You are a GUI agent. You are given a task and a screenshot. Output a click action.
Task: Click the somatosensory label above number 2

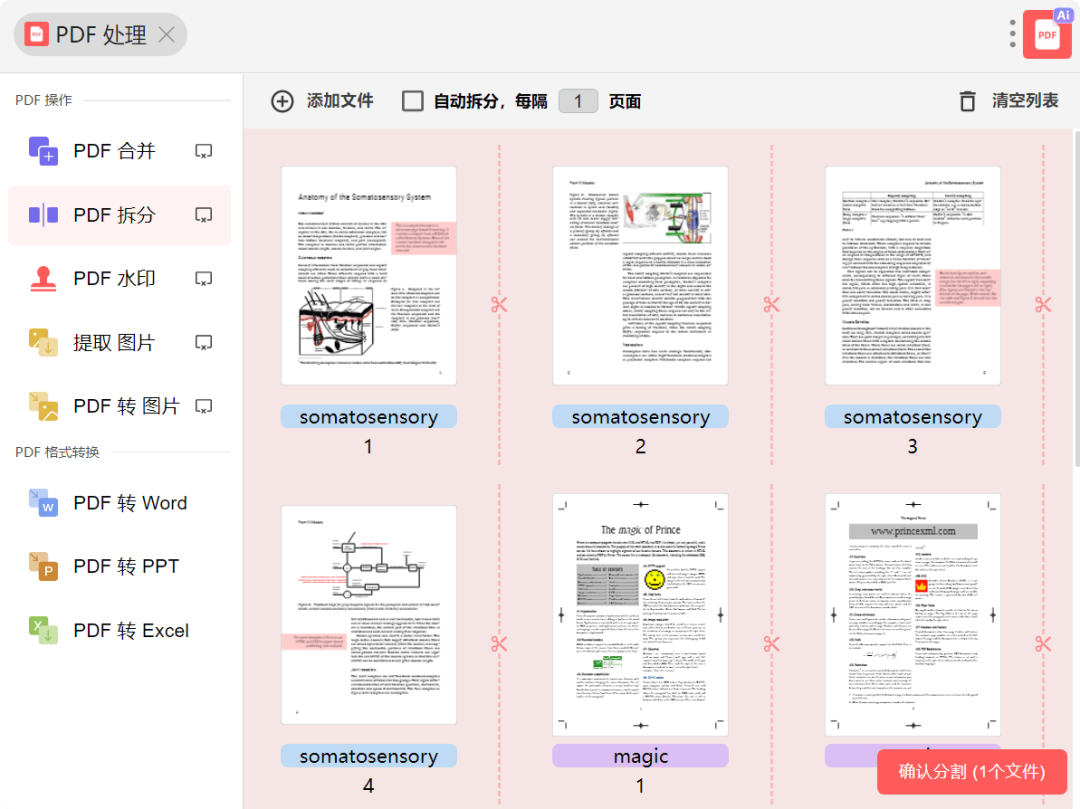641,417
